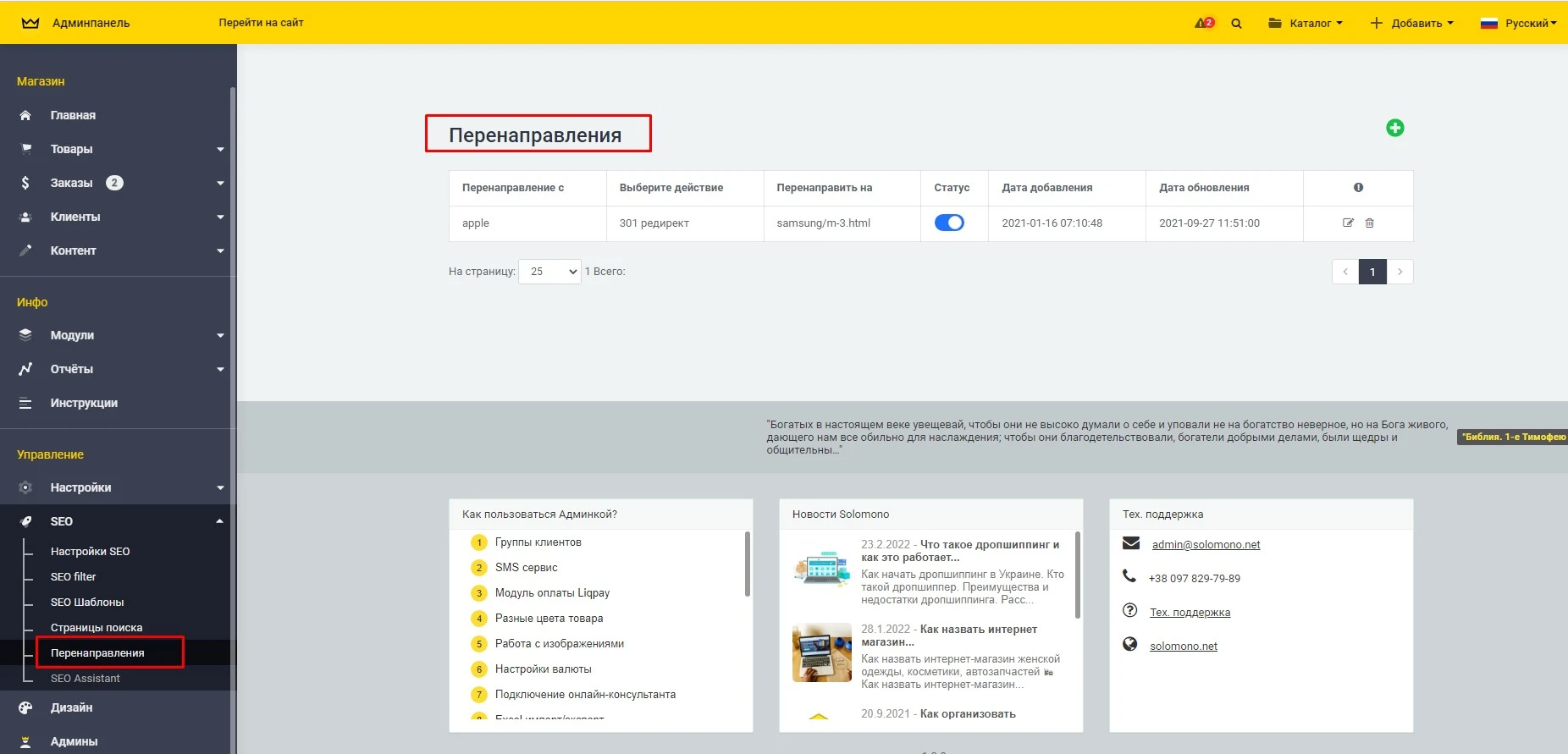Open the dropshipping news thumbnail
1568x754 pixels.
tap(821, 570)
